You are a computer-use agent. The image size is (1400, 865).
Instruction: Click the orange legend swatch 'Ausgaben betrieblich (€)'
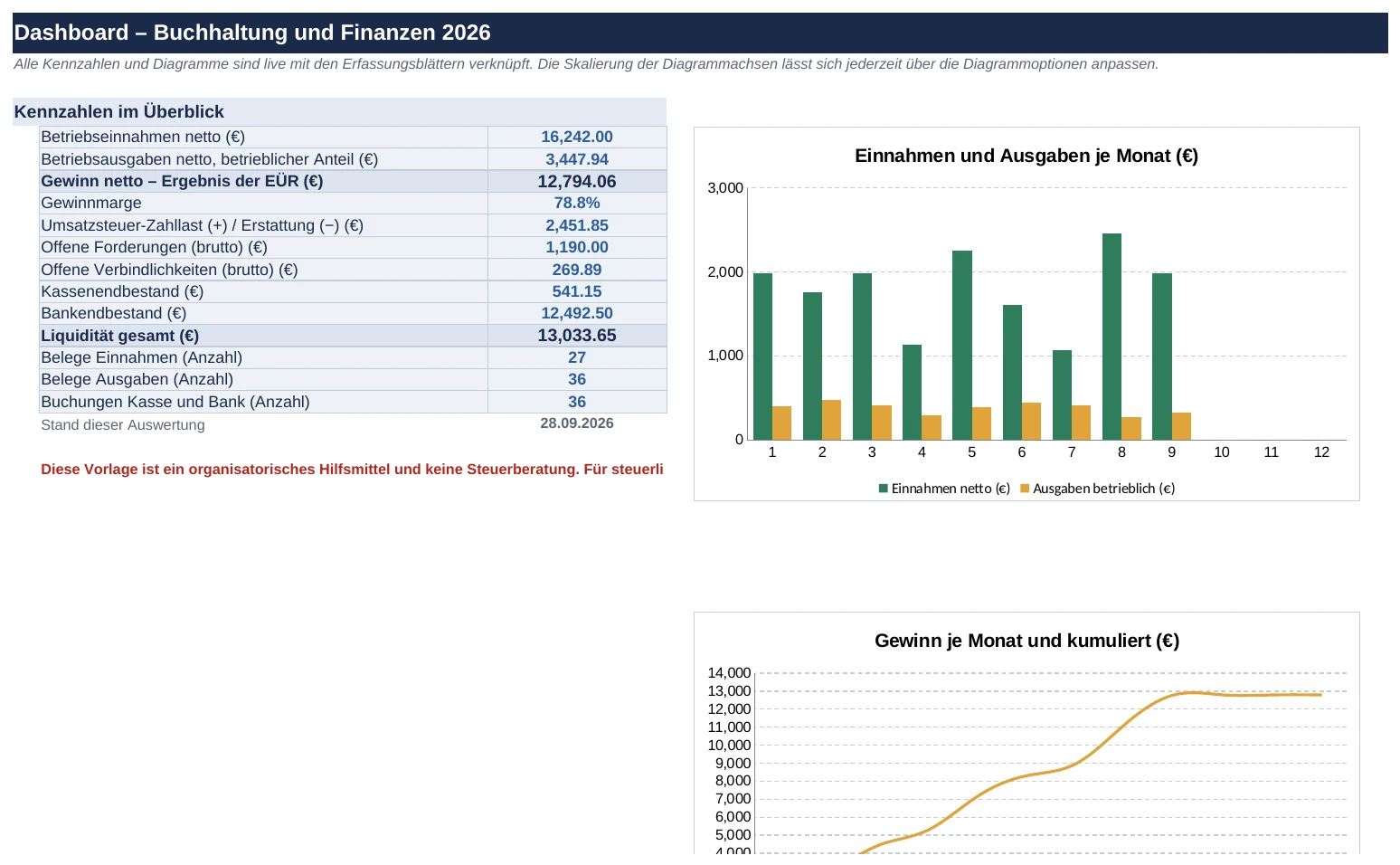tap(1025, 489)
